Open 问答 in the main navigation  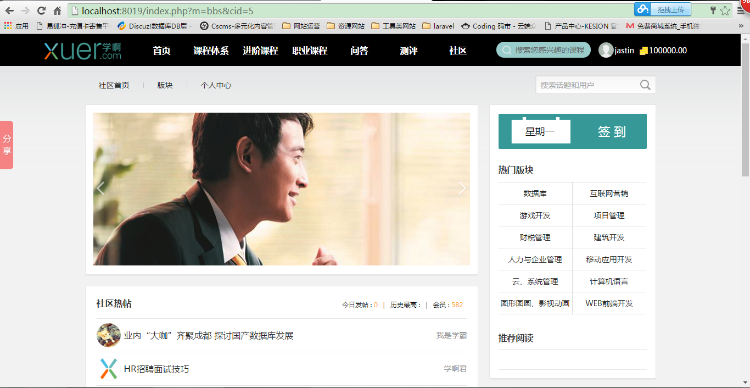(359, 51)
